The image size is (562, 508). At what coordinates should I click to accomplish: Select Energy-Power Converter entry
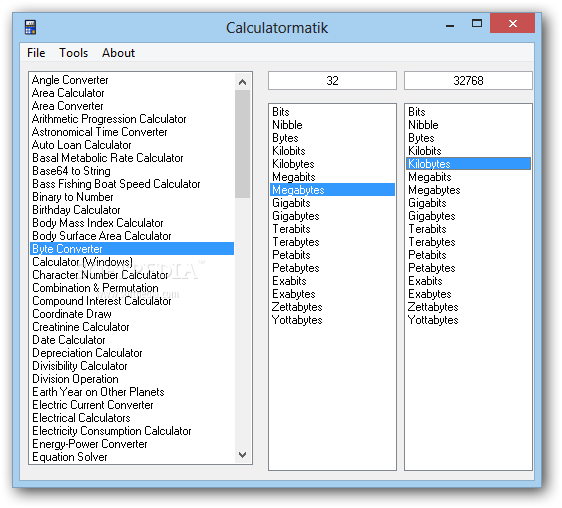tap(132, 443)
